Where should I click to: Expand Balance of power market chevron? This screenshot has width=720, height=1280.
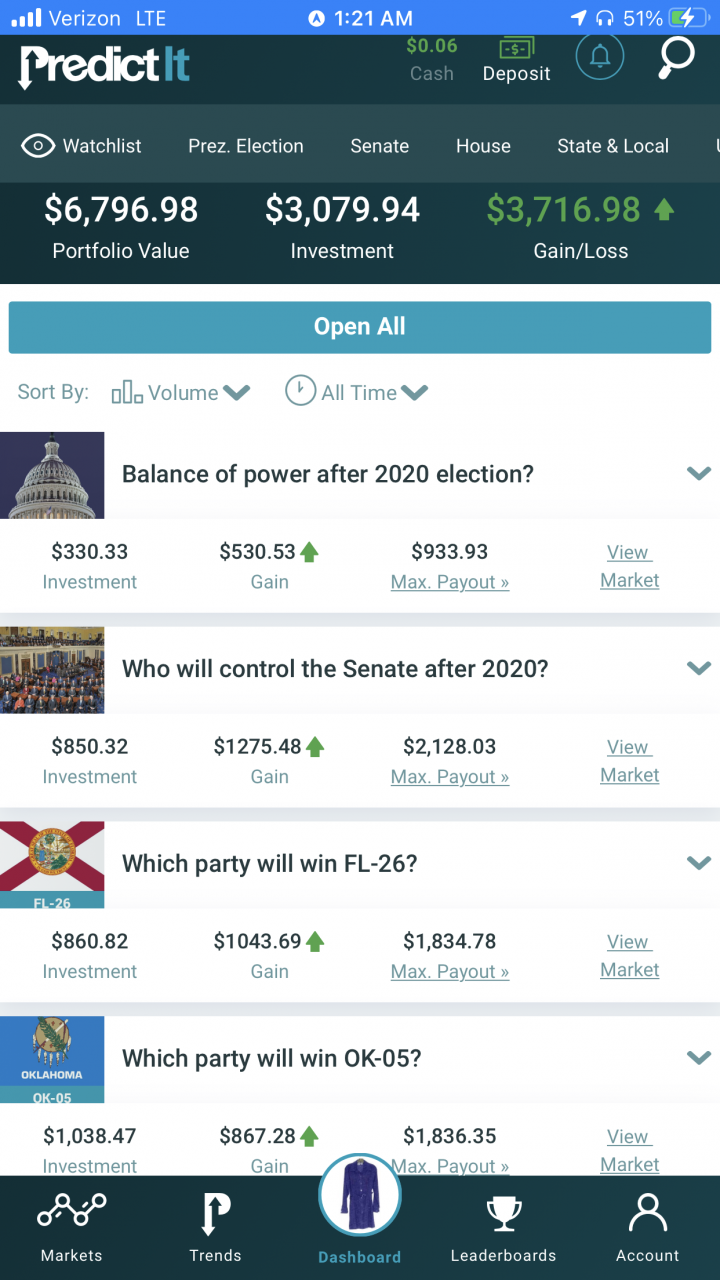point(699,473)
